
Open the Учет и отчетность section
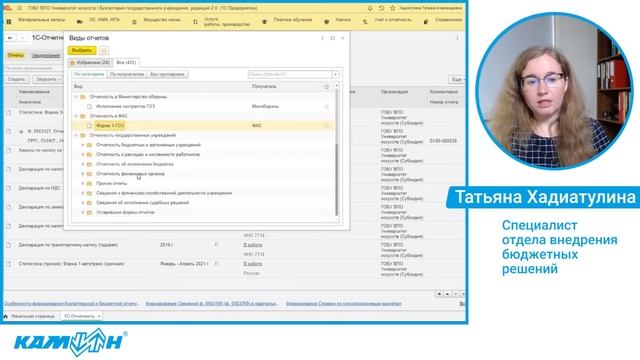point(393,20)
